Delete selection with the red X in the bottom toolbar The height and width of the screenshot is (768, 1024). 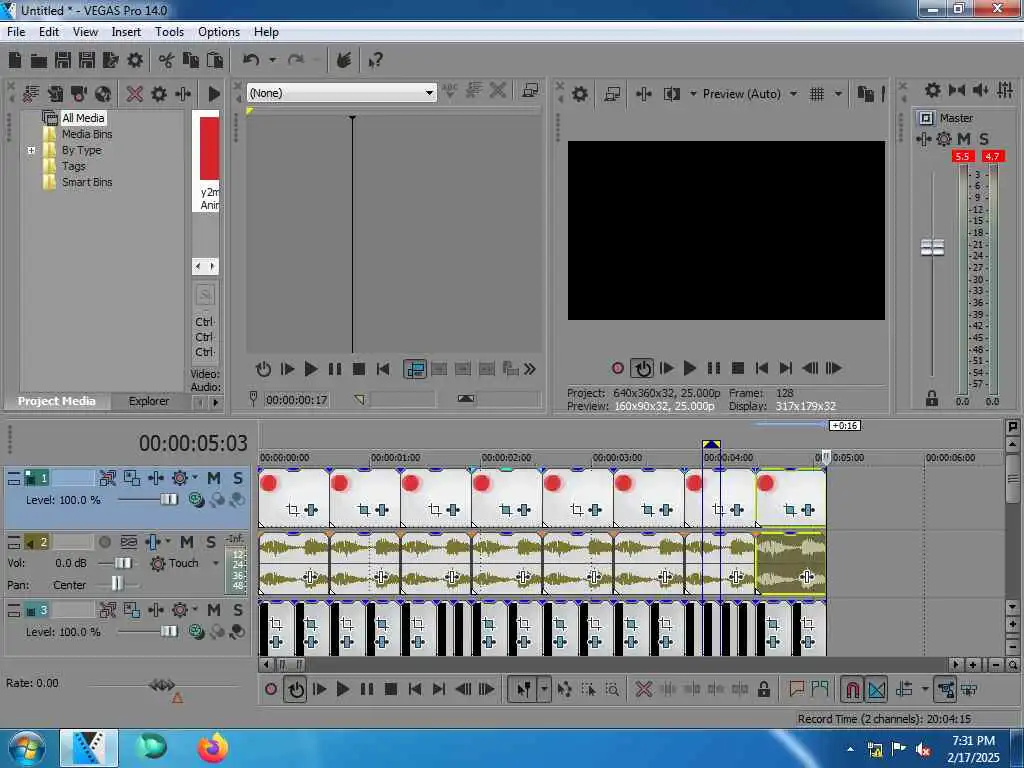pos(643,689)
